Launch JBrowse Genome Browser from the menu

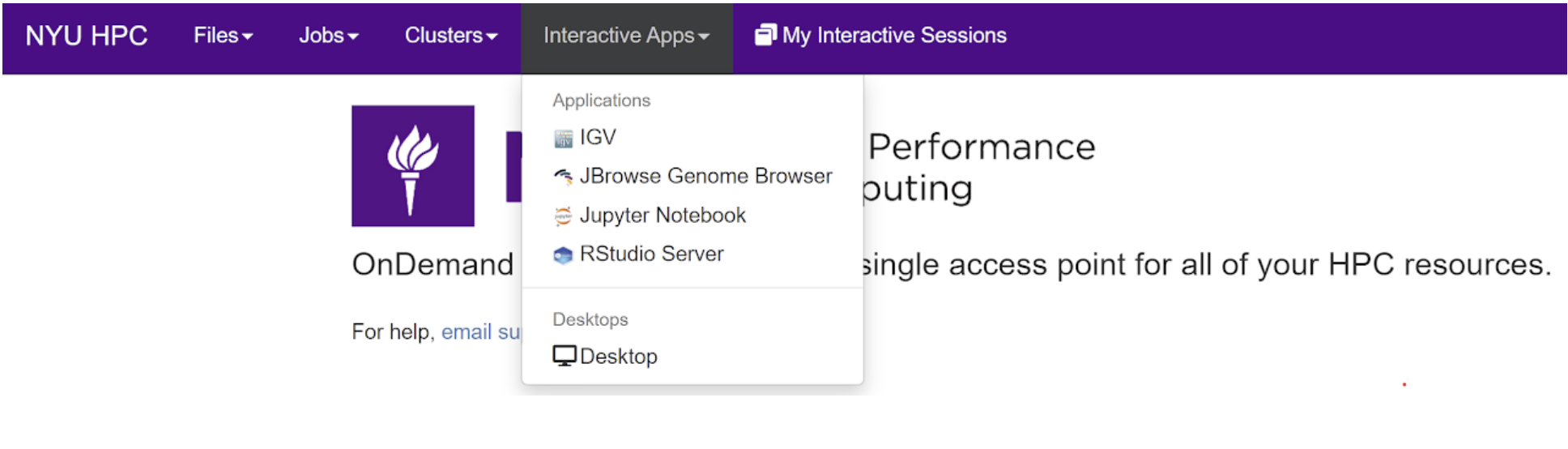(705, 176)
